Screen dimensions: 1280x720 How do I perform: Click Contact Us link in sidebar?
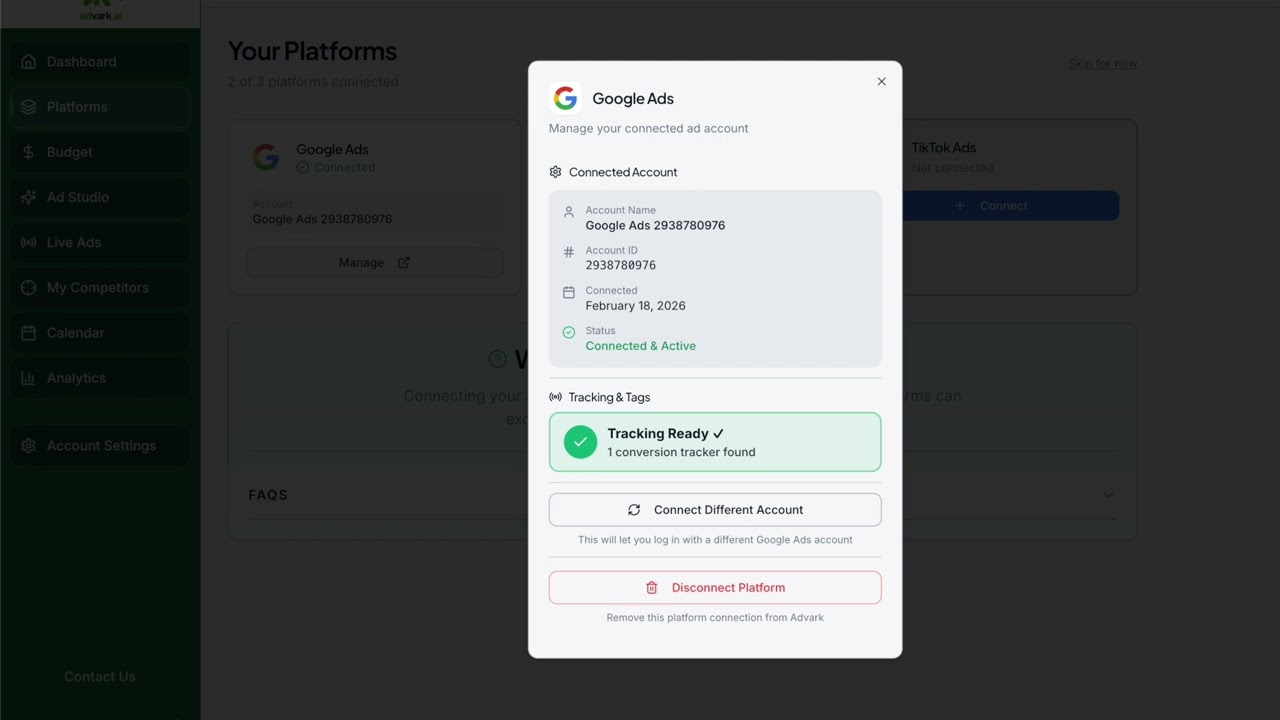pyautogui.click(x=100, y=677)
